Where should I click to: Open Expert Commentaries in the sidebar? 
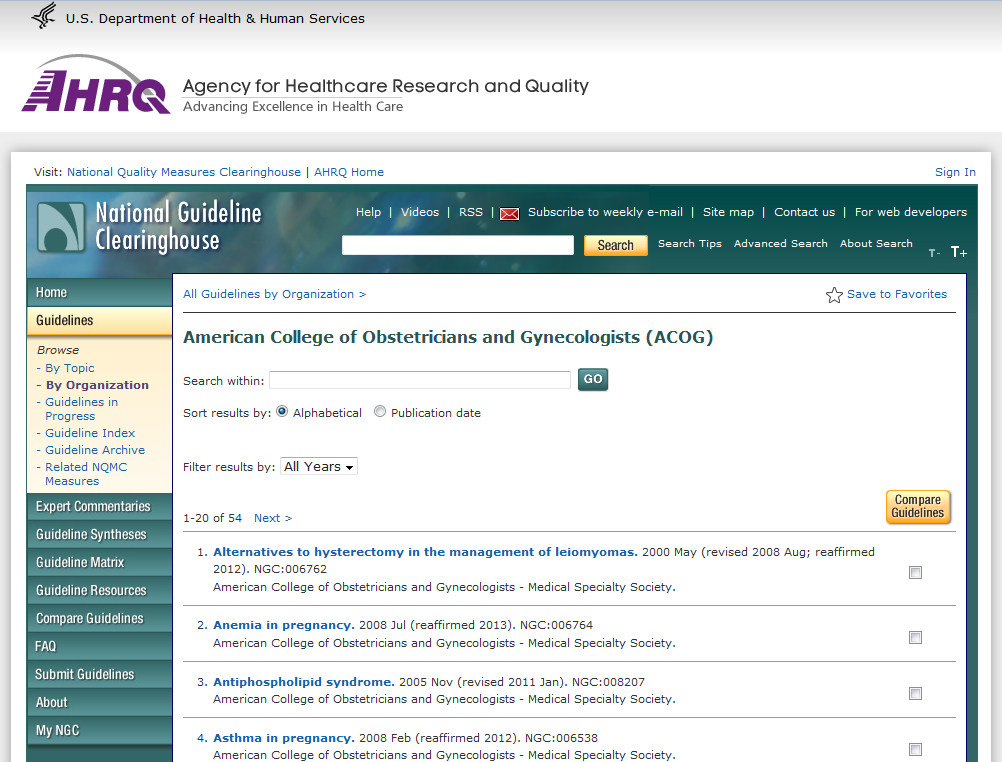point(100,506)
